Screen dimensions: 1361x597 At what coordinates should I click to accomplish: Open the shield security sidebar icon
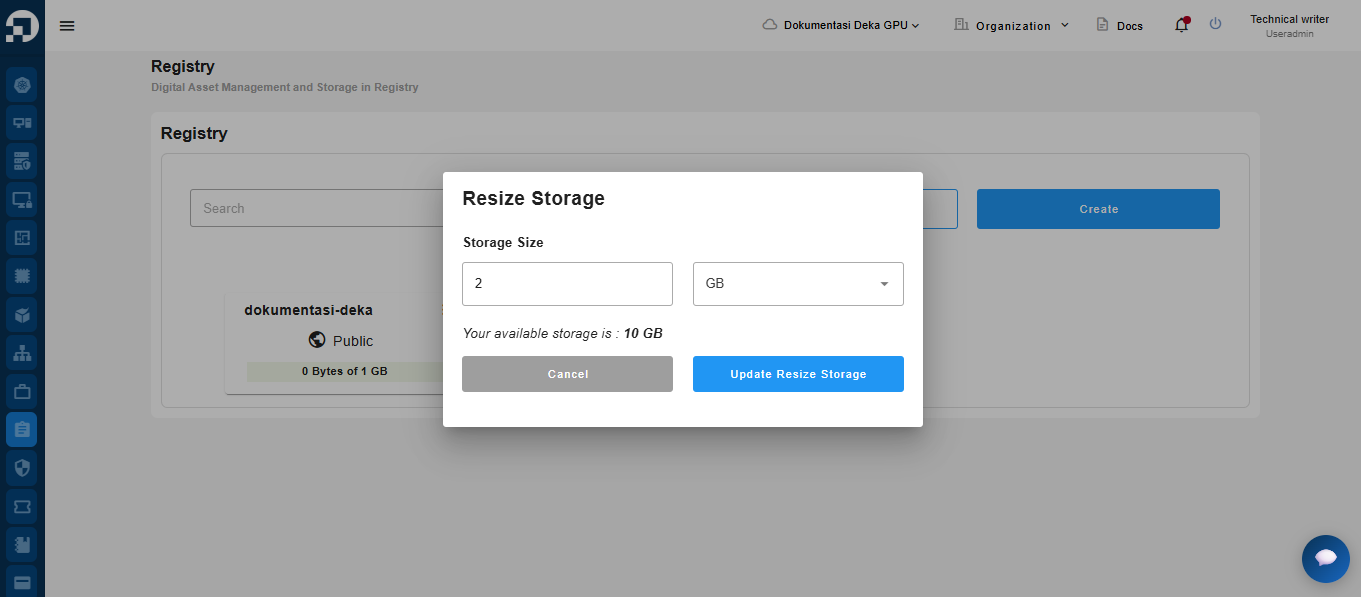coord(22,467)
